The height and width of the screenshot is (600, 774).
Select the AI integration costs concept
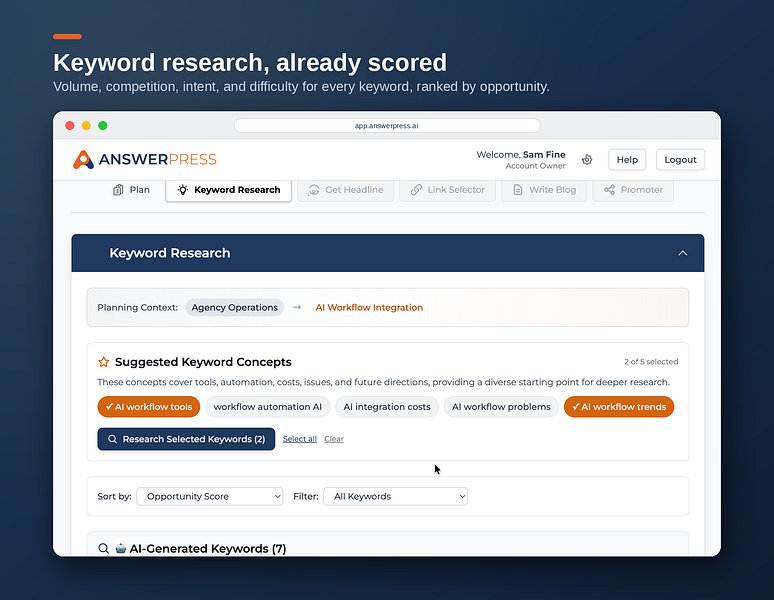[387, 407]
